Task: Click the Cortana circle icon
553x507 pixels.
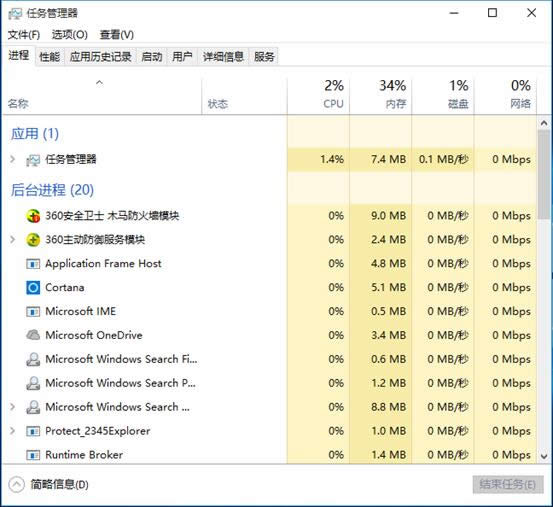Action: point(33,288)
